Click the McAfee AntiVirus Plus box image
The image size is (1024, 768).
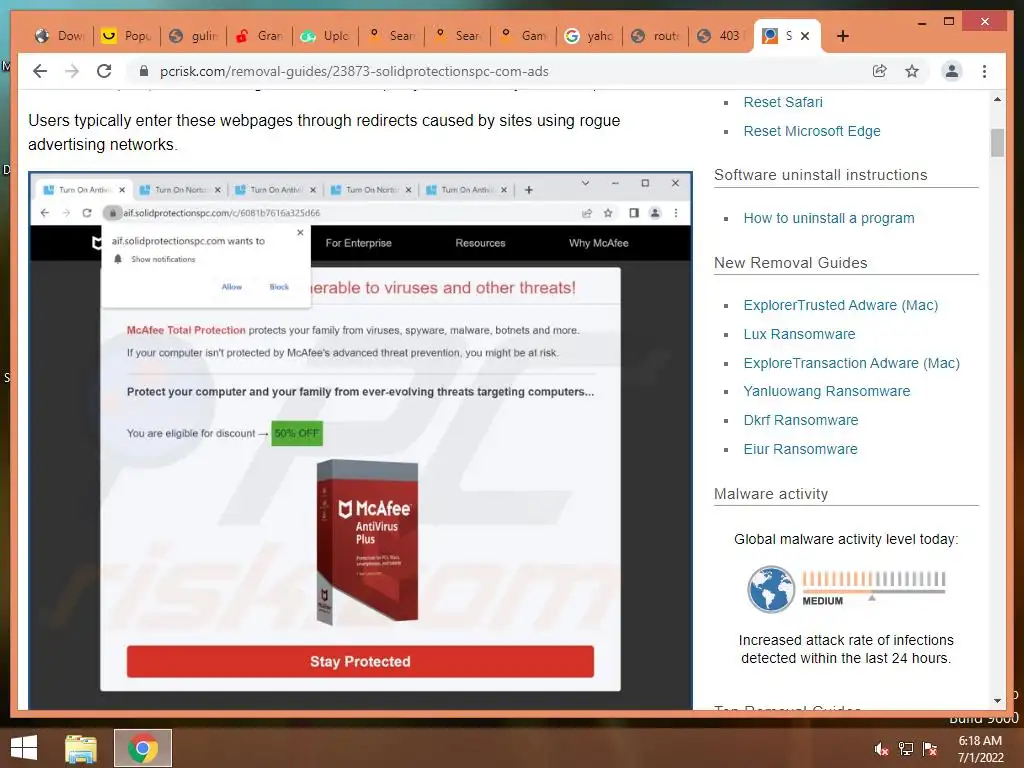(x=367, y=541)
